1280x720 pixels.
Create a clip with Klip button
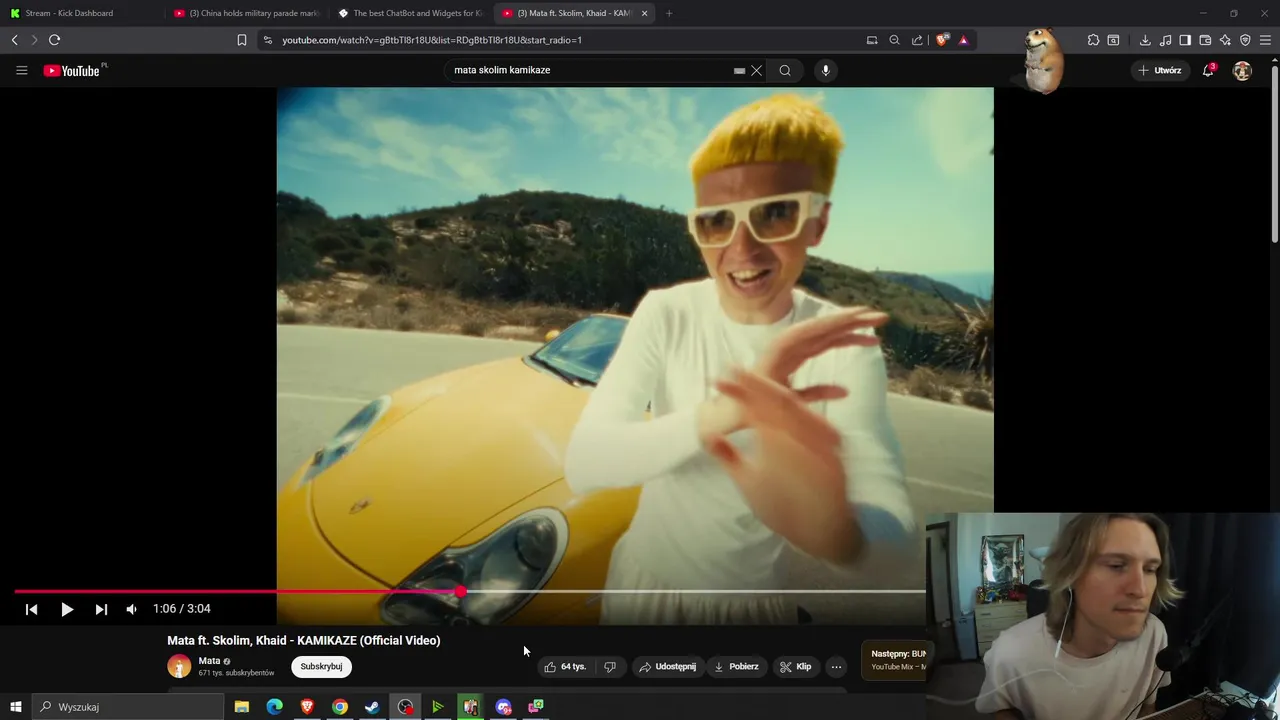[x=796, y=667]
